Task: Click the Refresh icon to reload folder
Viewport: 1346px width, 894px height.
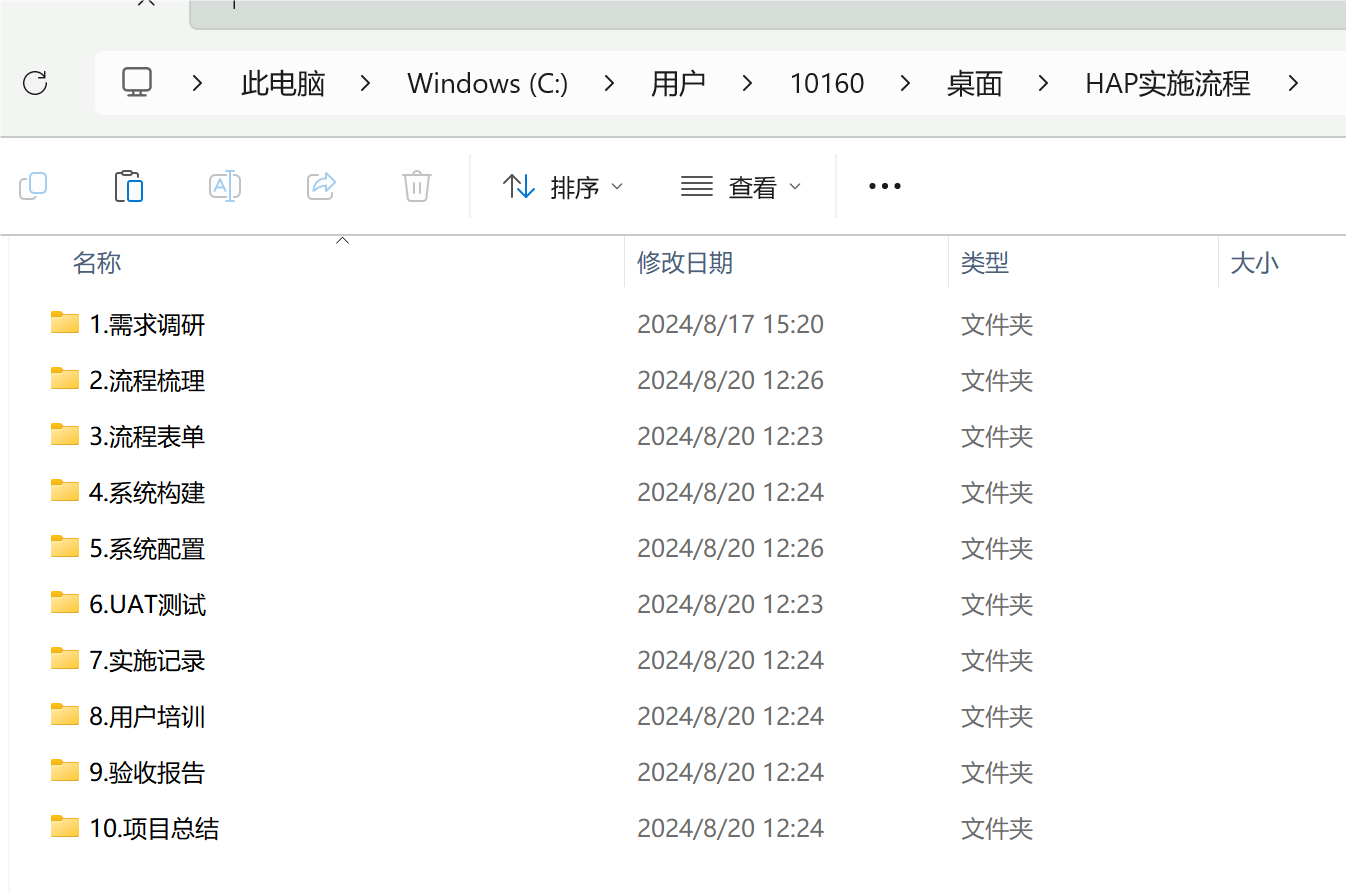Action: (35, 83)
